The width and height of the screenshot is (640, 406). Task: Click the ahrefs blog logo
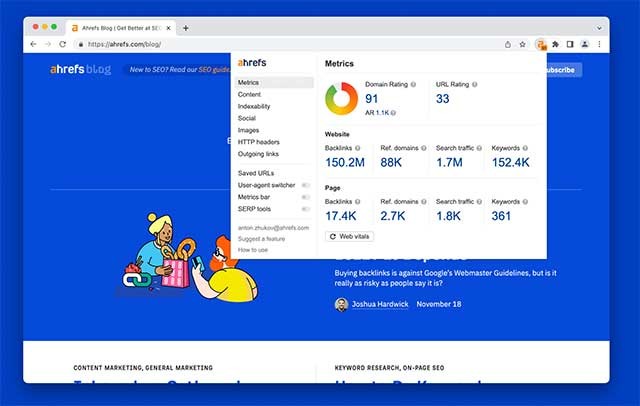click(x=80, y=69)
